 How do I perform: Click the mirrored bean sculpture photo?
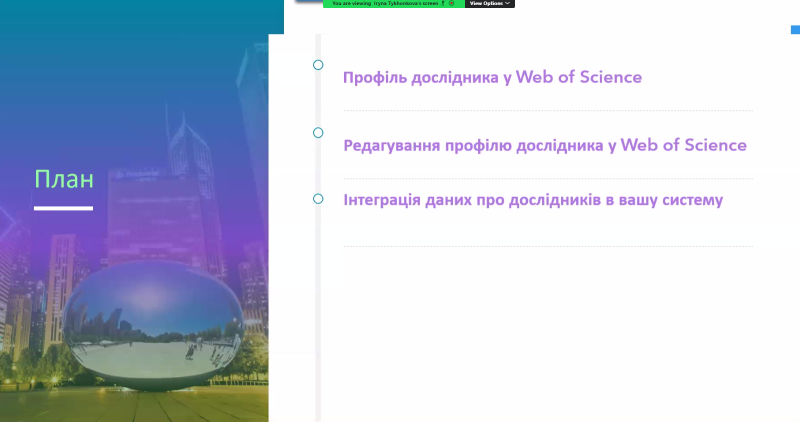point(153,326)
